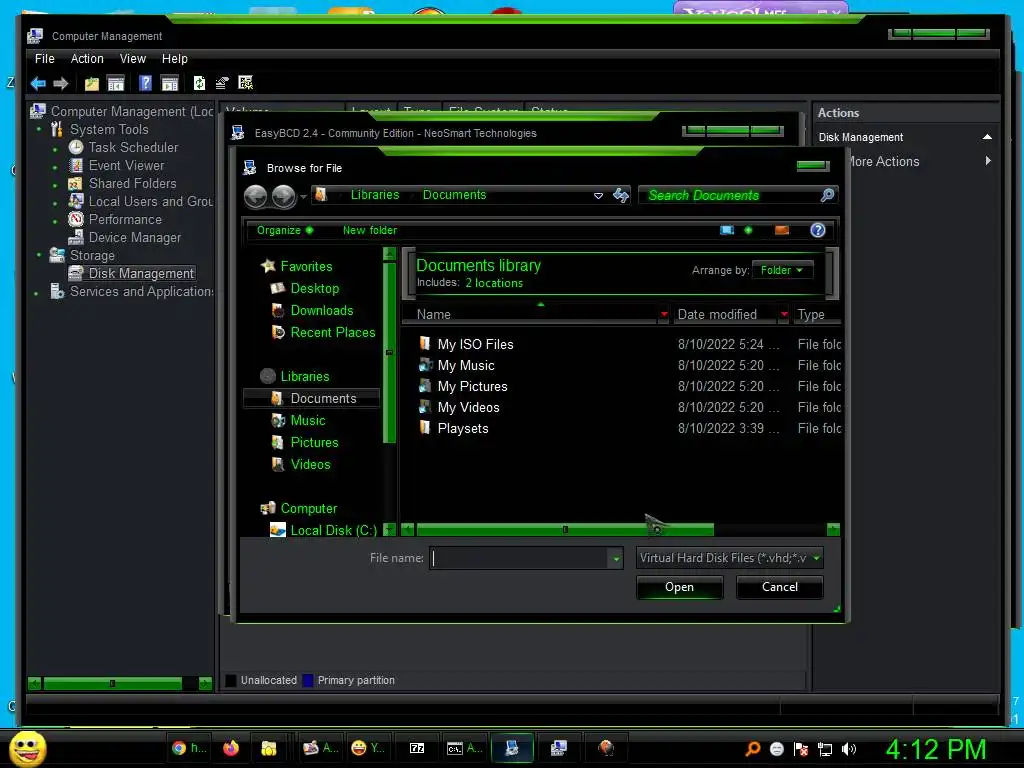Open the Virtual Hard Disk Files type dropdown

729,558
